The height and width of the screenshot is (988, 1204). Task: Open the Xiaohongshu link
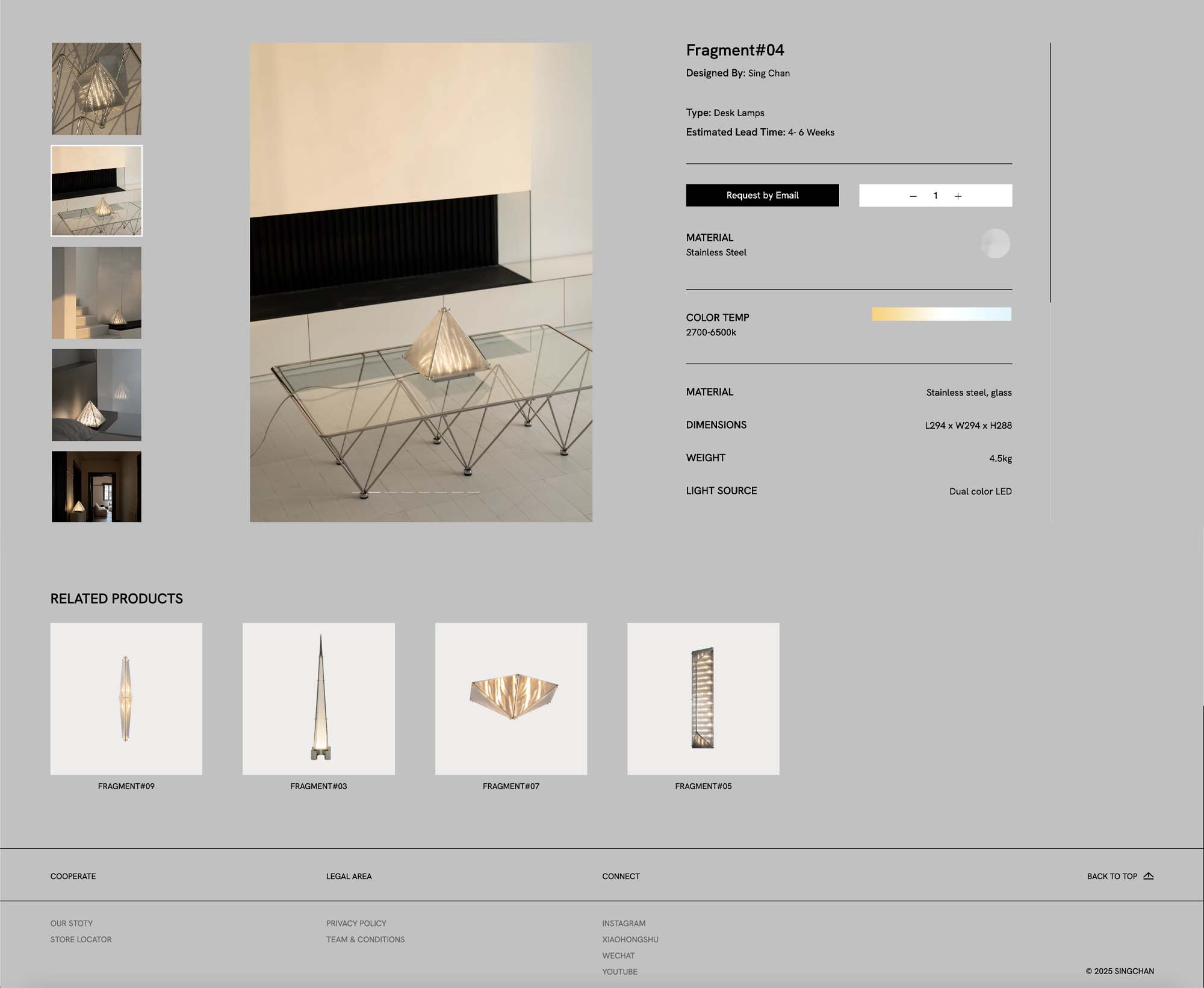pos(630,940)
